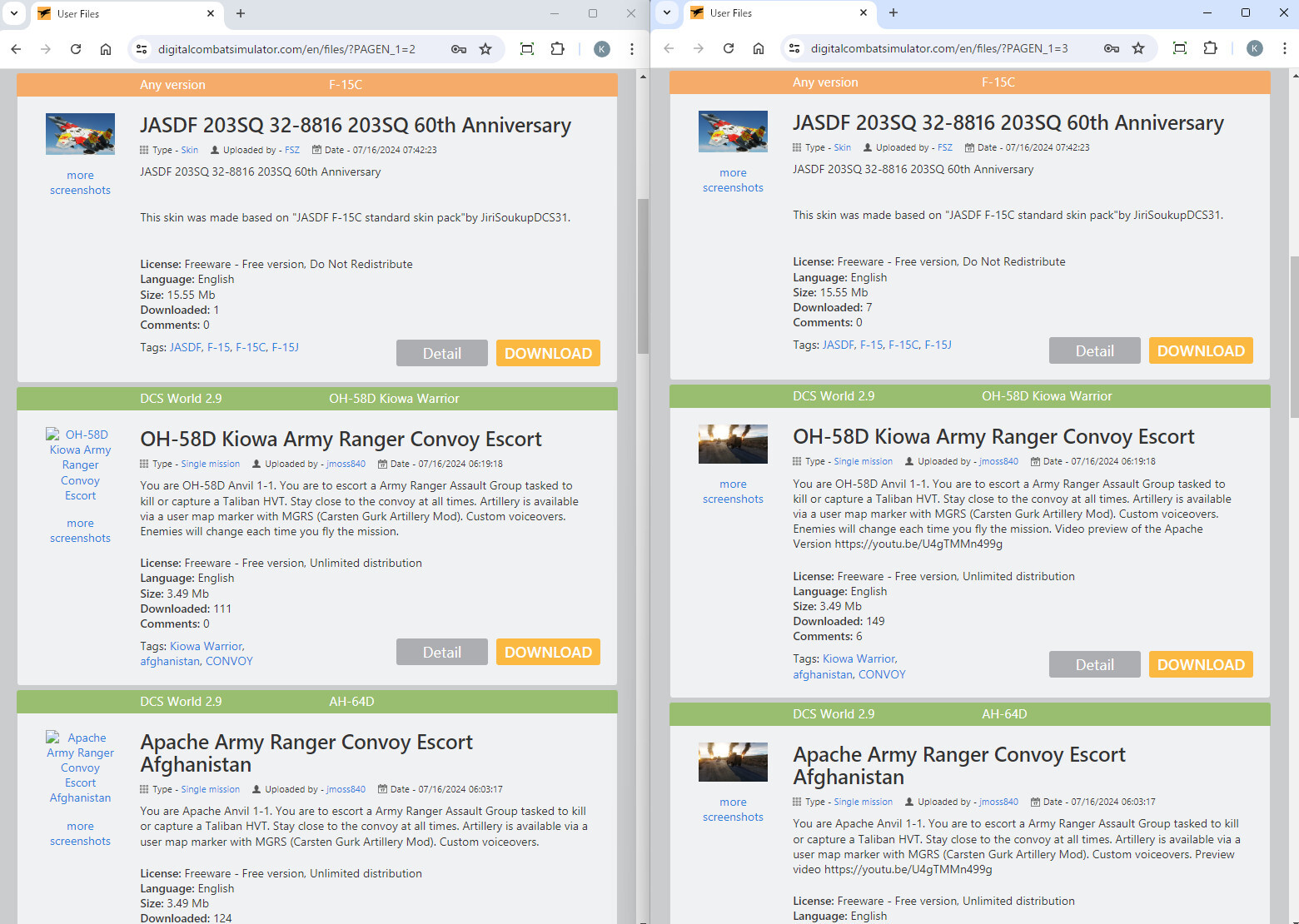
Task: Go to home page in right browser window
Action: click(x=759, y=48)
